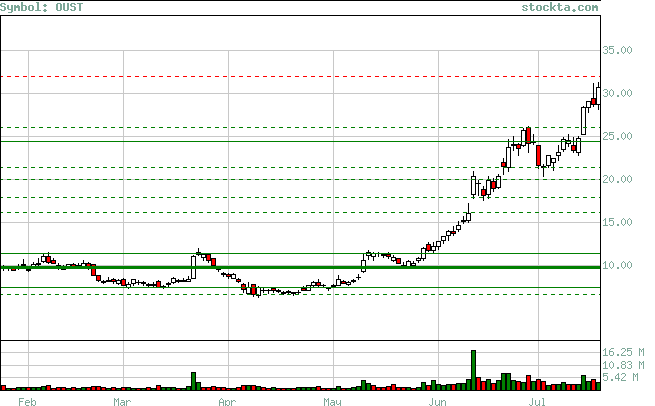
Task: Click the Apr month label
Action: pos(227,401)
